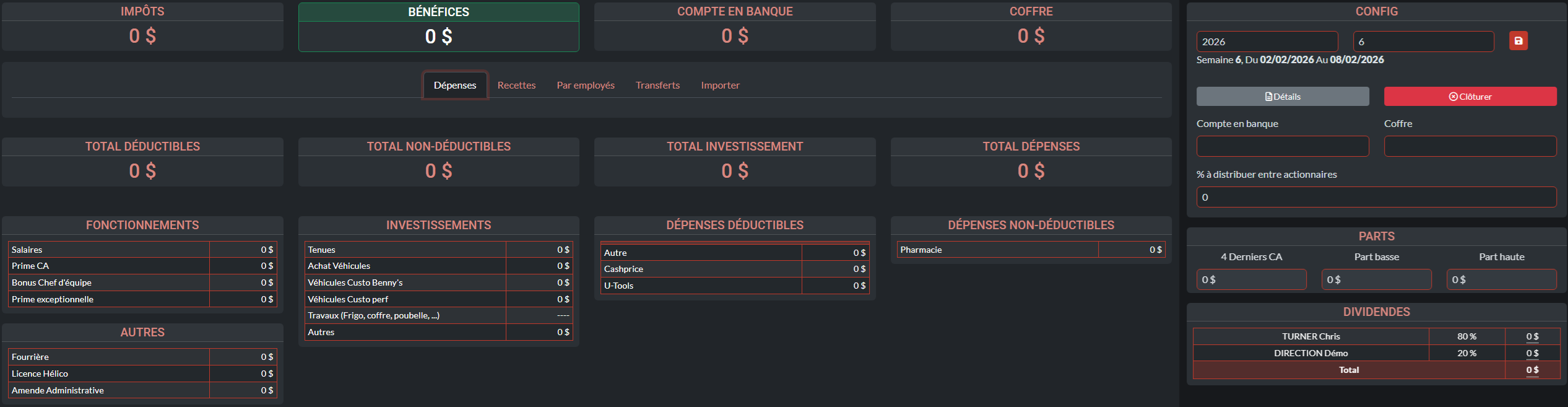Select the Importer tab

720,85
